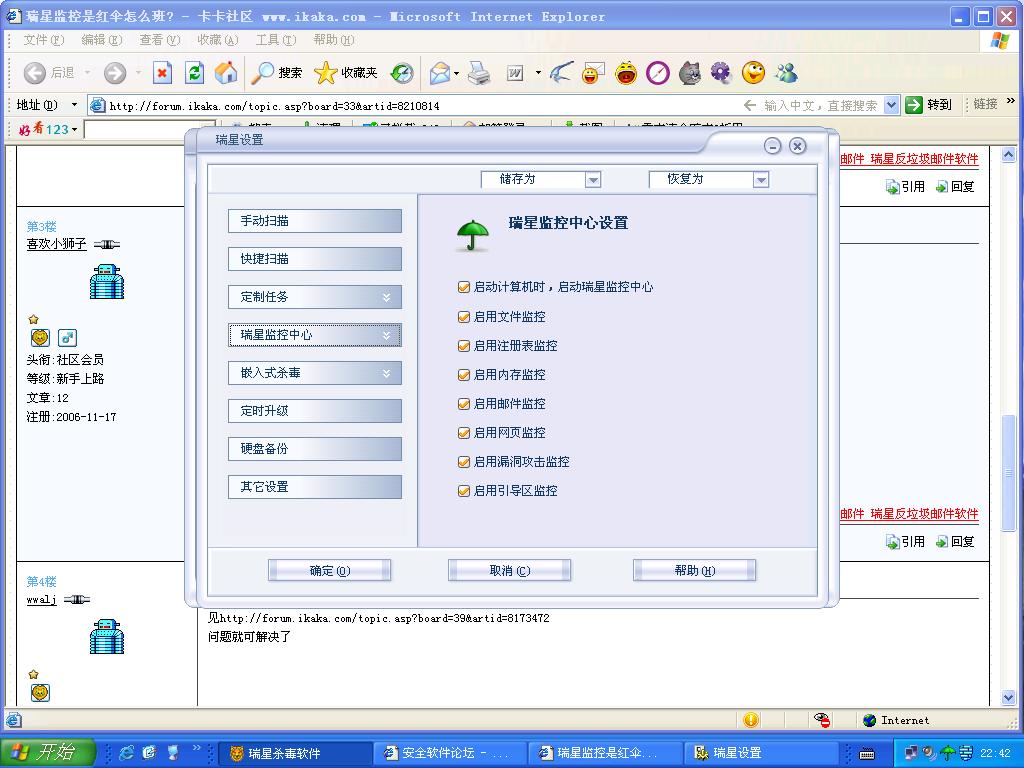1024x768 pixels.
Task: Open the 编辑(E) menu
Action: click(x=101, y=40)
